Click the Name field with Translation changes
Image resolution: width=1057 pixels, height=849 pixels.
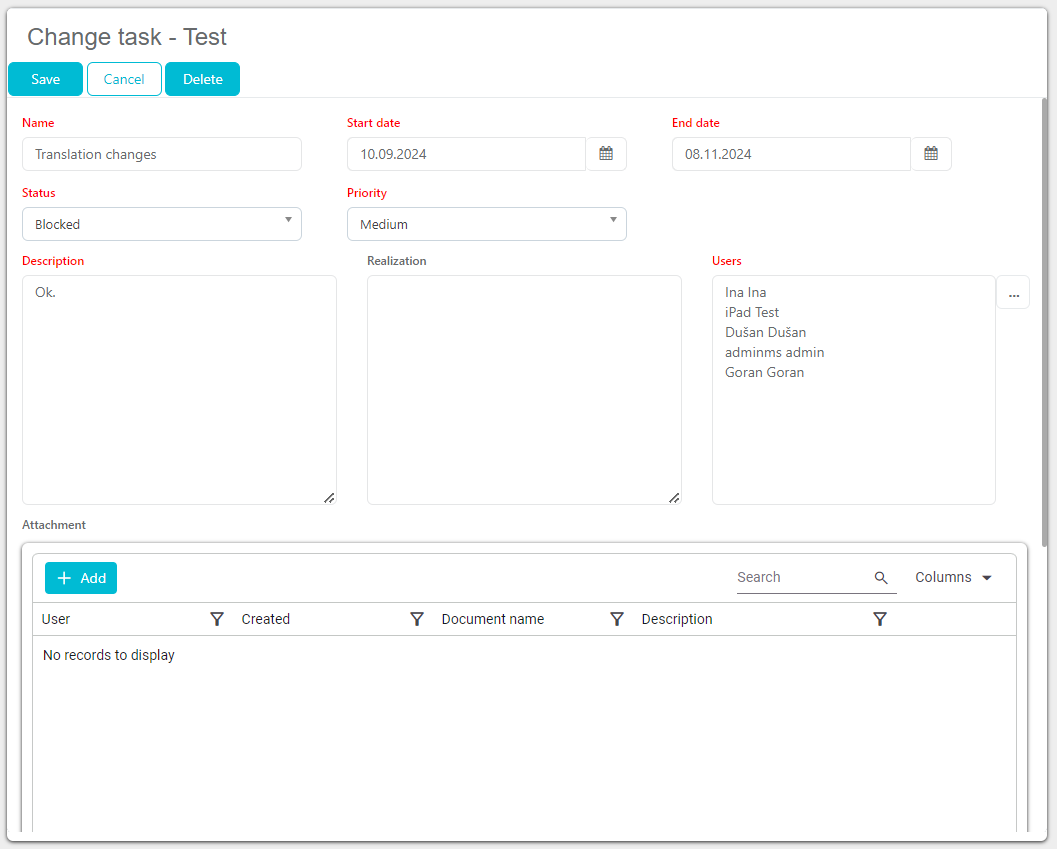162,154
